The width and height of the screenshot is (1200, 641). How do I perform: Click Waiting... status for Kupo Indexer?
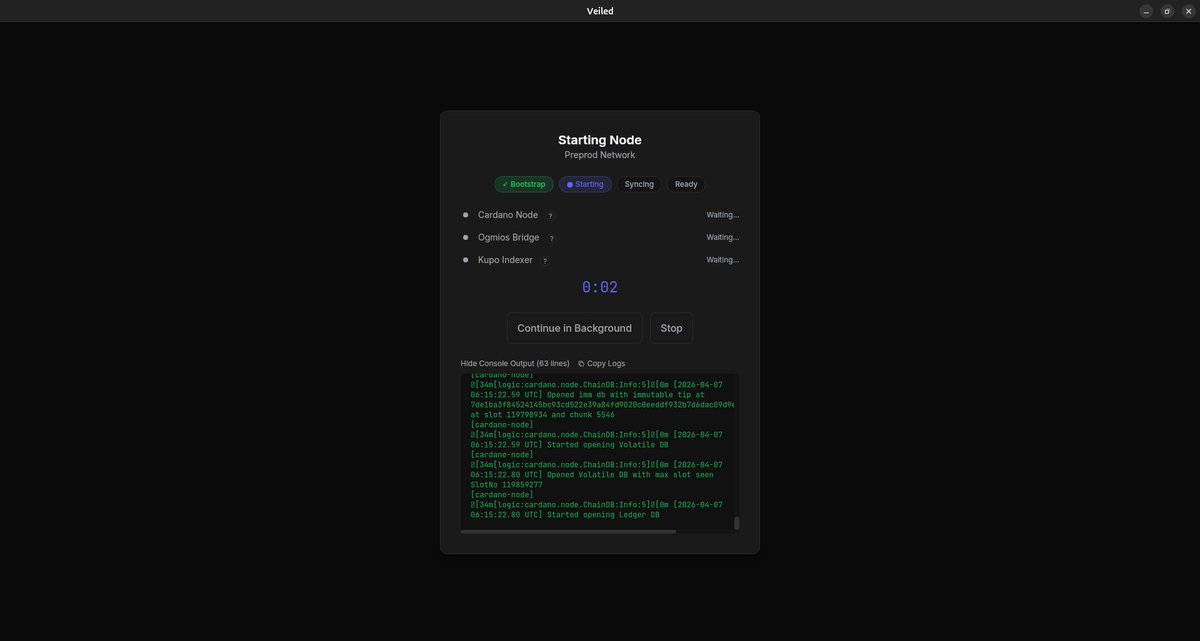723,260
